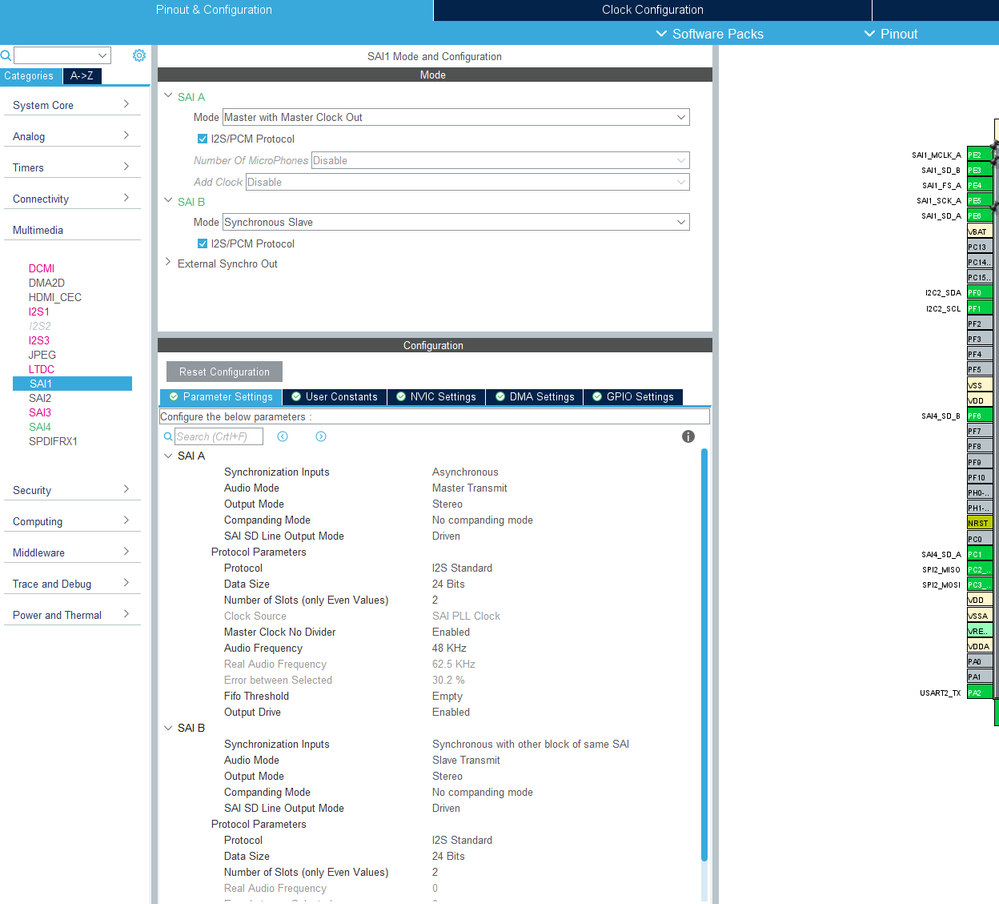The image size is (999, 904).
Task: Click SAI A Audio Frequency value 48 KHz
Action: (449, 648)
